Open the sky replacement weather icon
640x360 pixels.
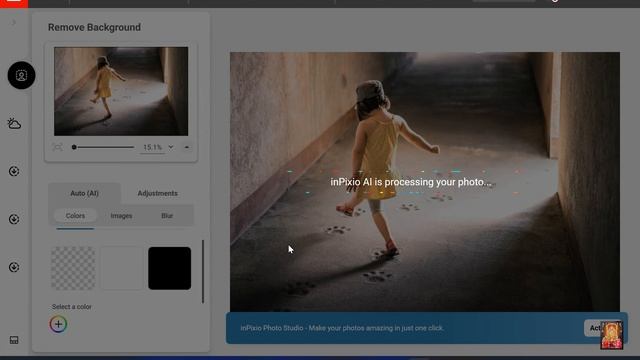[14, 123]
